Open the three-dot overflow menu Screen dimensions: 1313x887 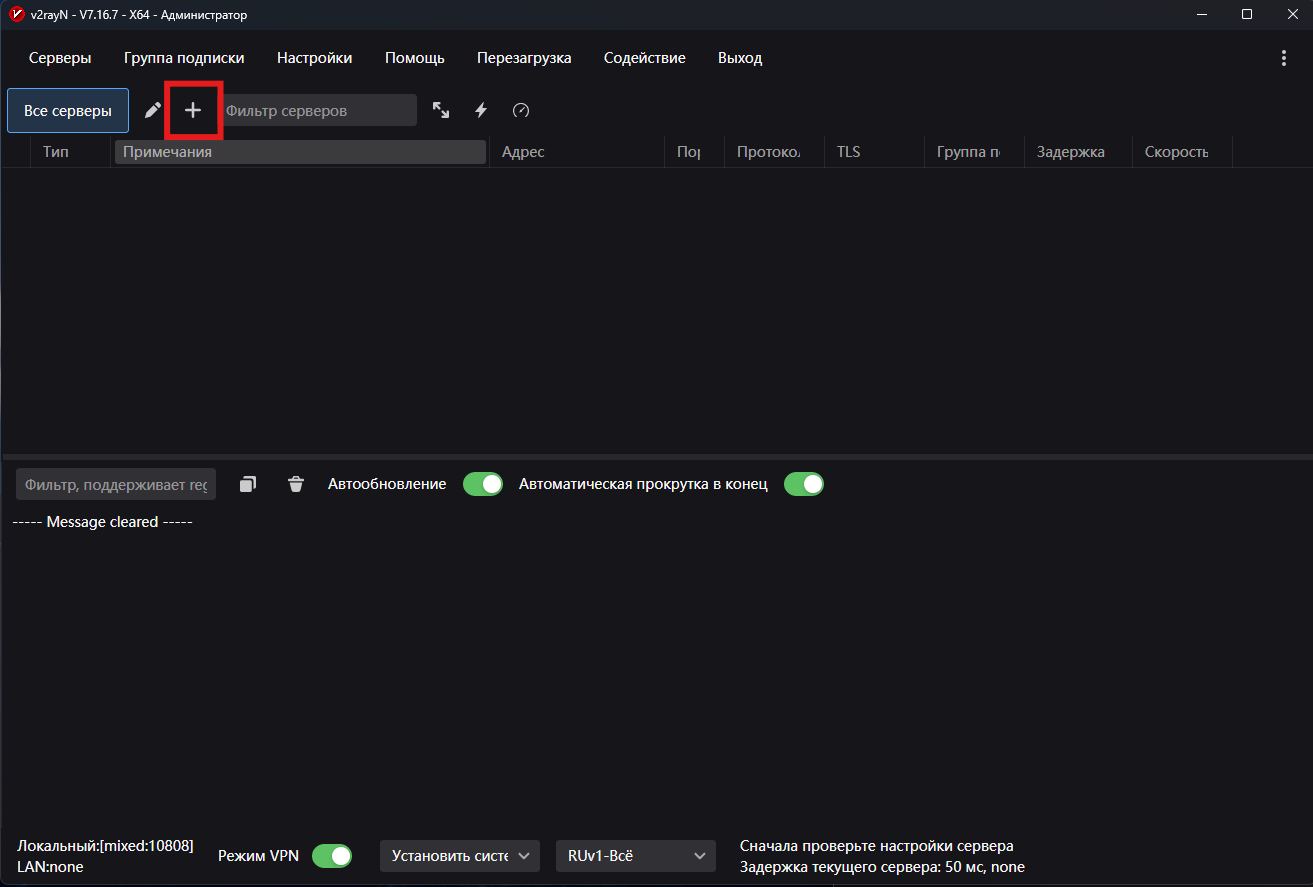(1284, 58)
